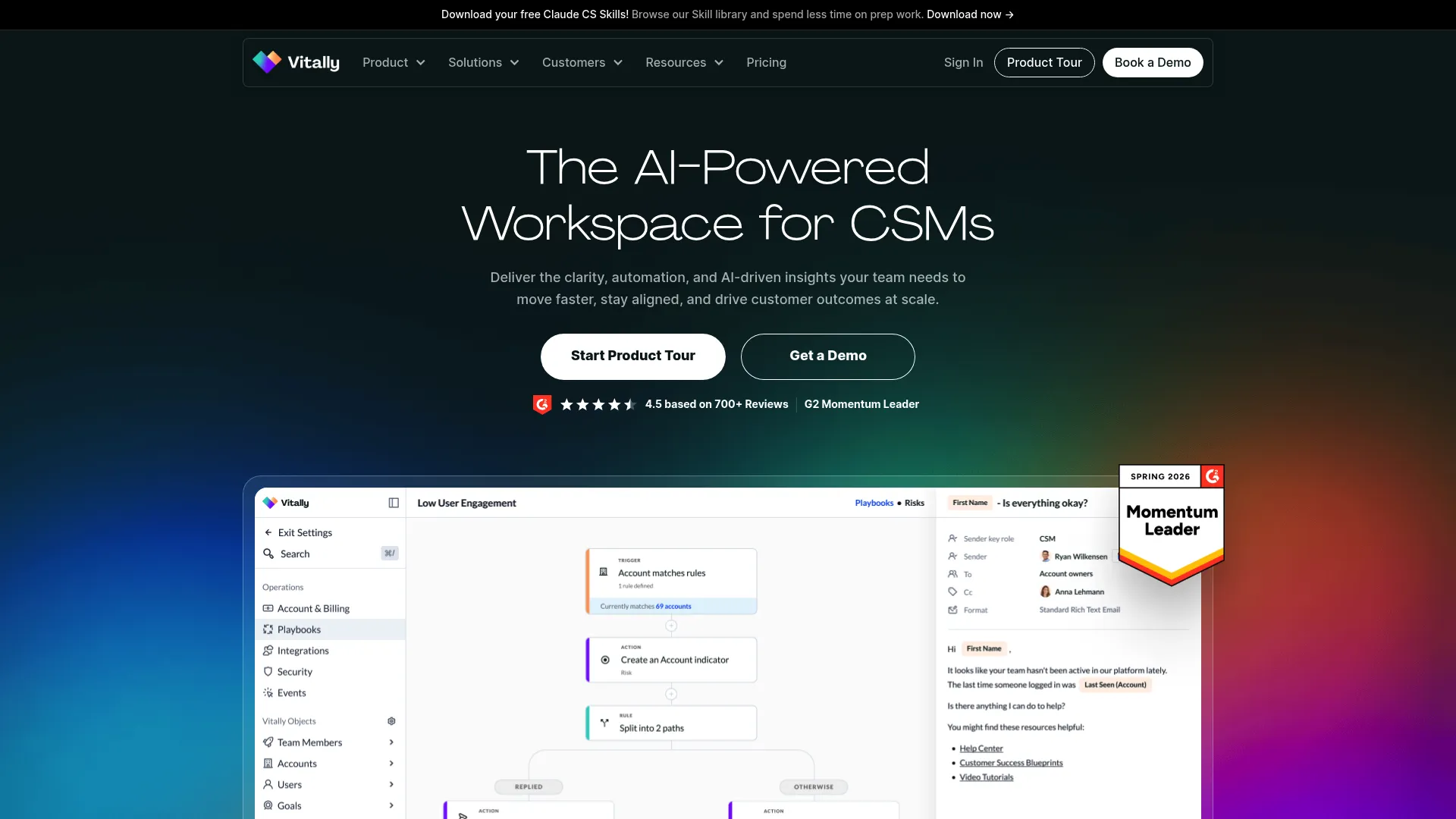
Task: Click the Last Seen (Account) token
Action: (x=1115, y=685)
